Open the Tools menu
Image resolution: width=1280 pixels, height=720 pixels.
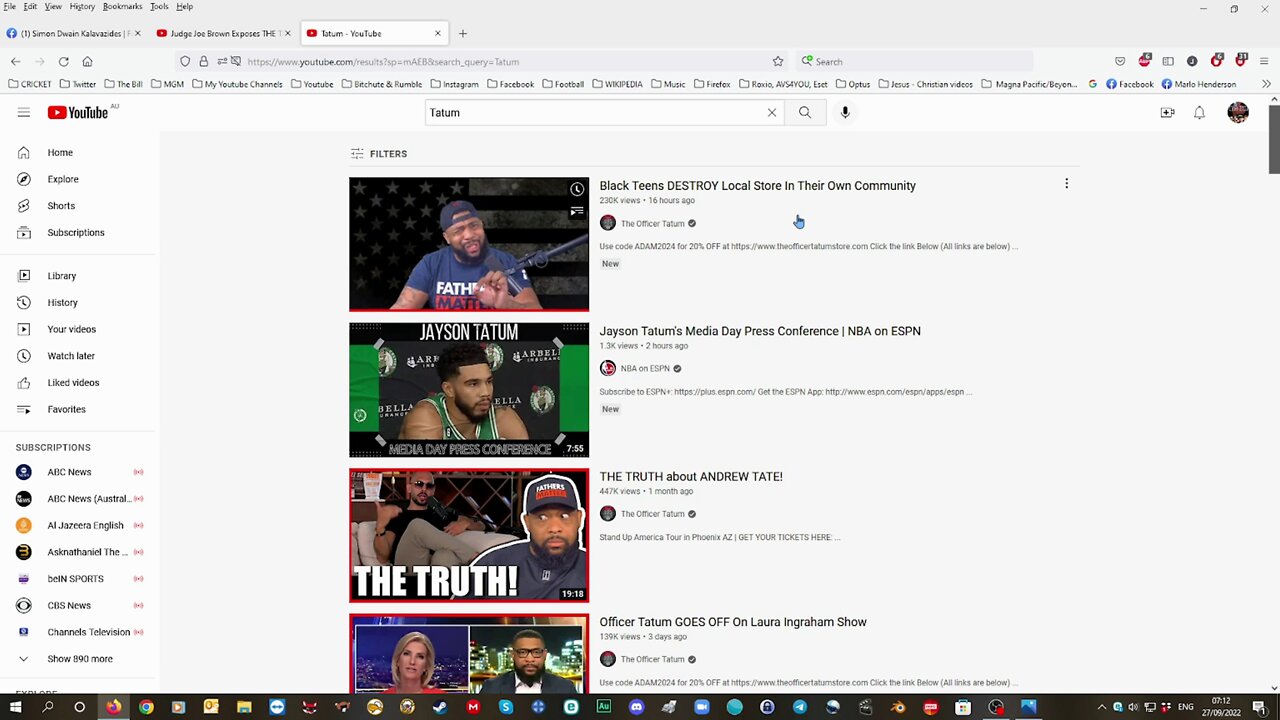pos(159,6)
